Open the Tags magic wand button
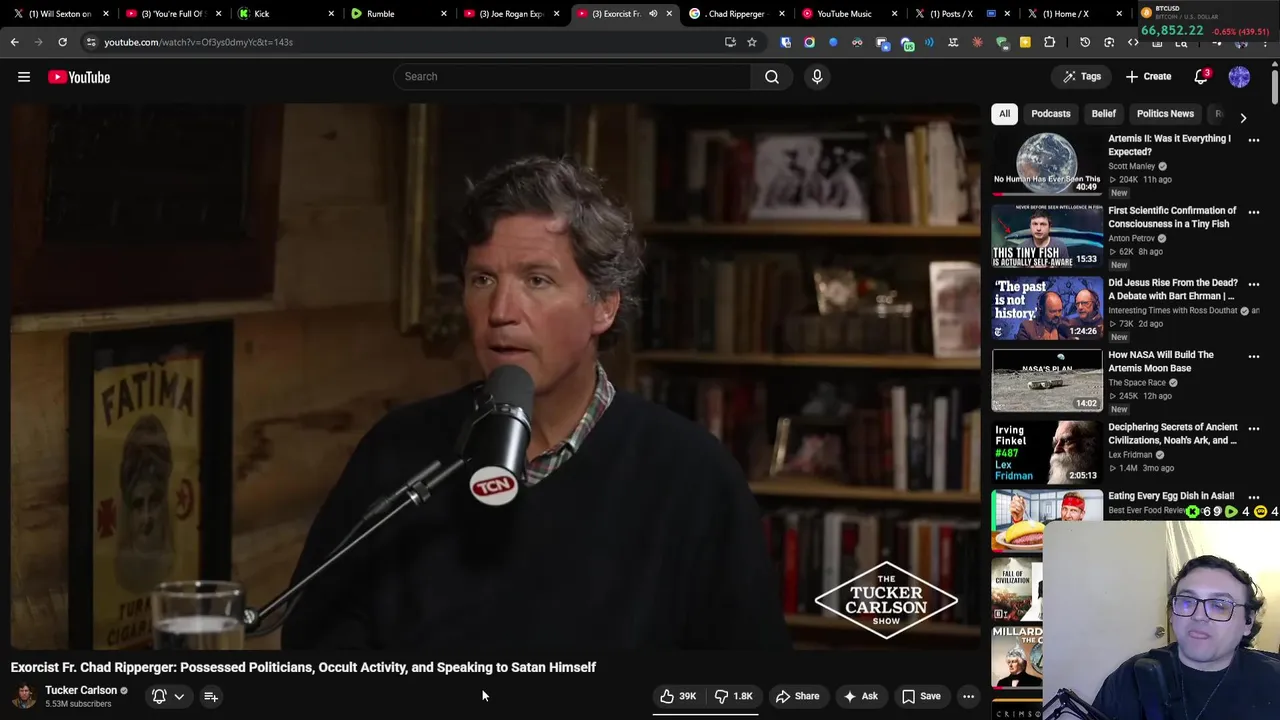This screenshot has height=720, width=1280. click(1082, 77)
